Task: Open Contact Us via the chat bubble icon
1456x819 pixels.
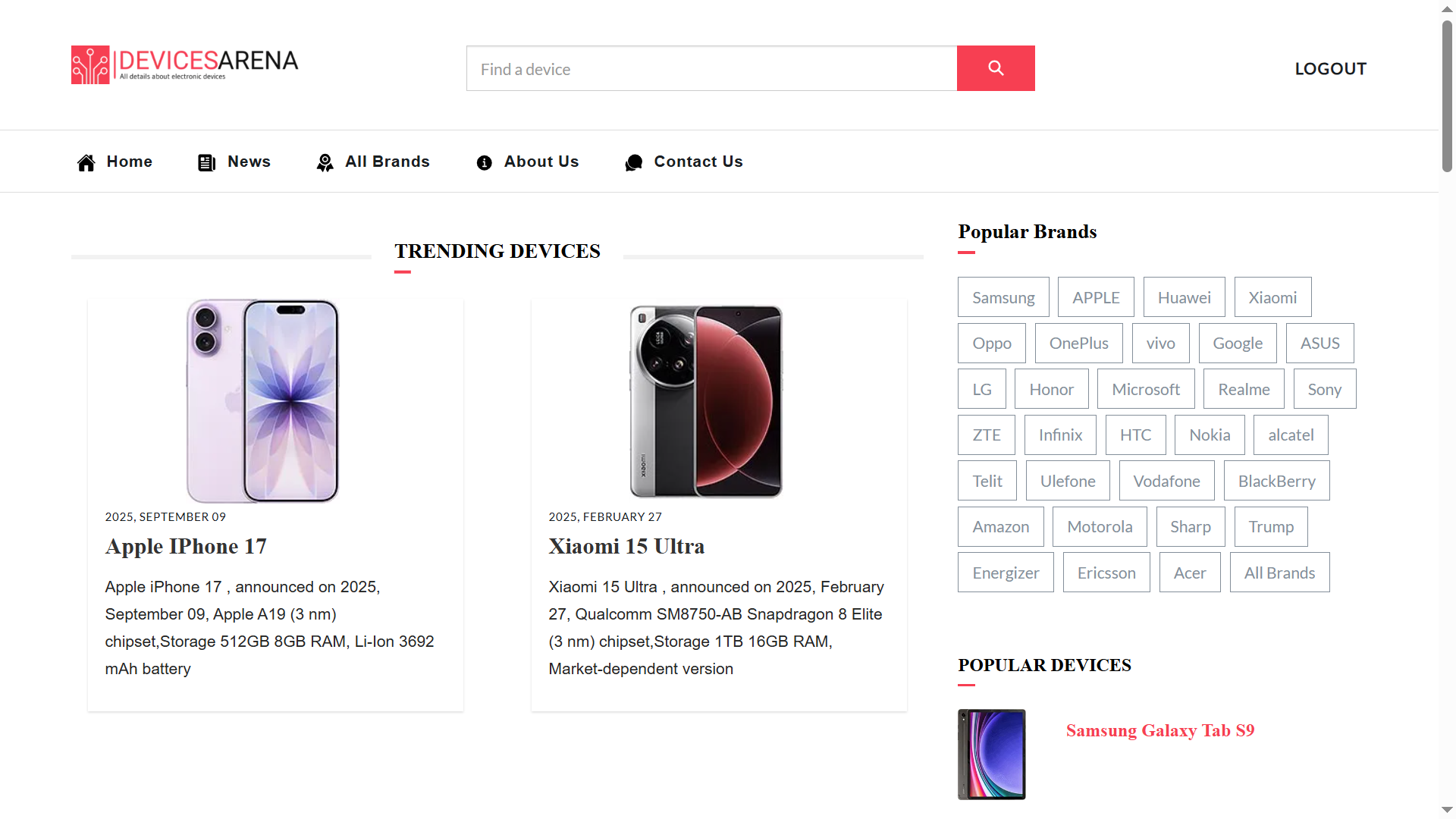Action: click(634, 162)
